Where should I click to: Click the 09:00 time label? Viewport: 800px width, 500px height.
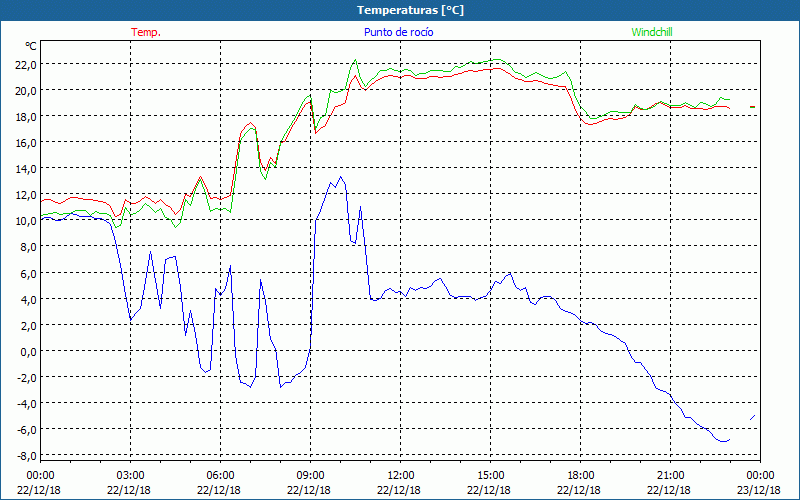(310, 476)
